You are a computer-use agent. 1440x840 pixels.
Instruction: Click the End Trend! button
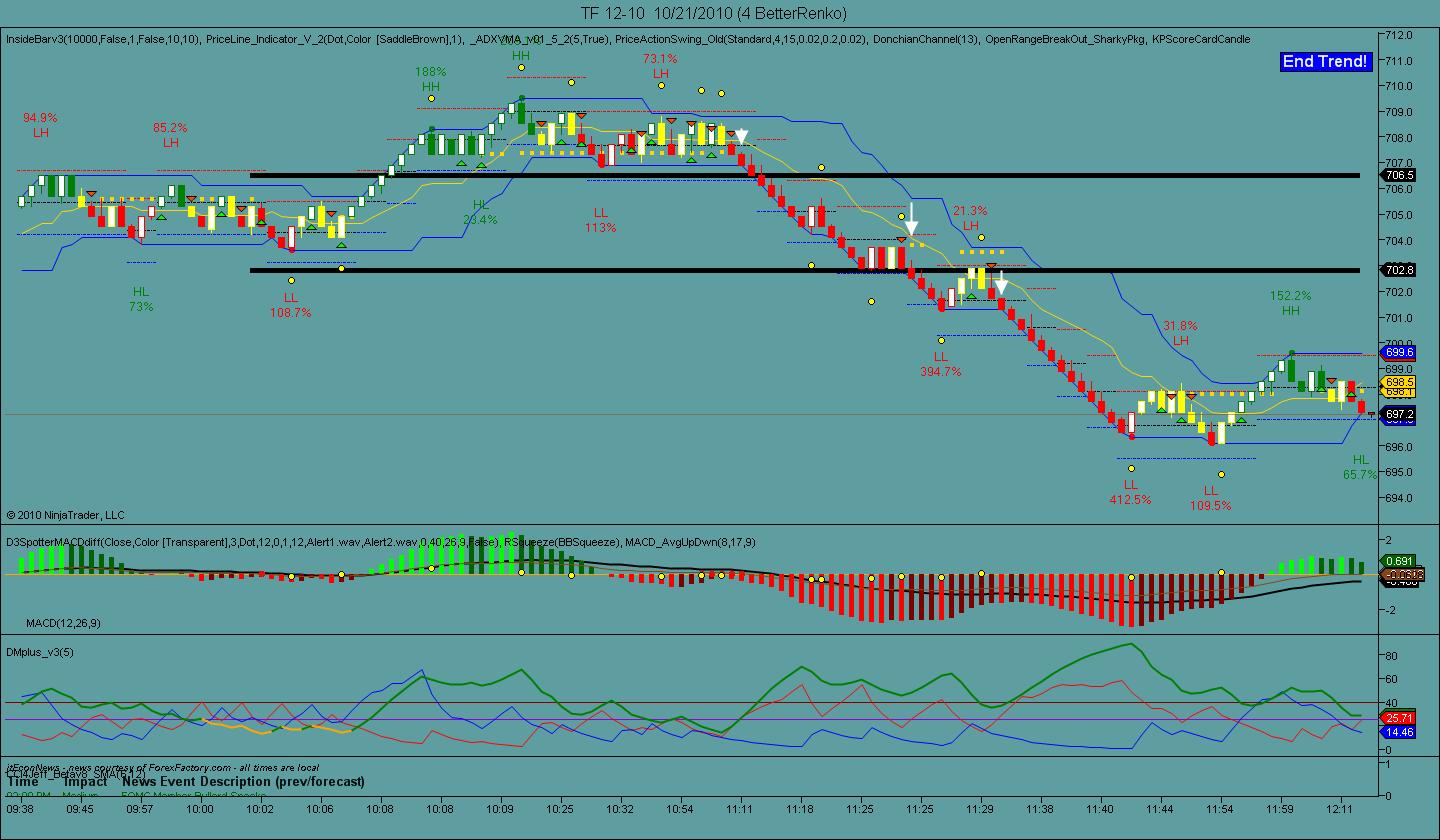(1325, 62)
